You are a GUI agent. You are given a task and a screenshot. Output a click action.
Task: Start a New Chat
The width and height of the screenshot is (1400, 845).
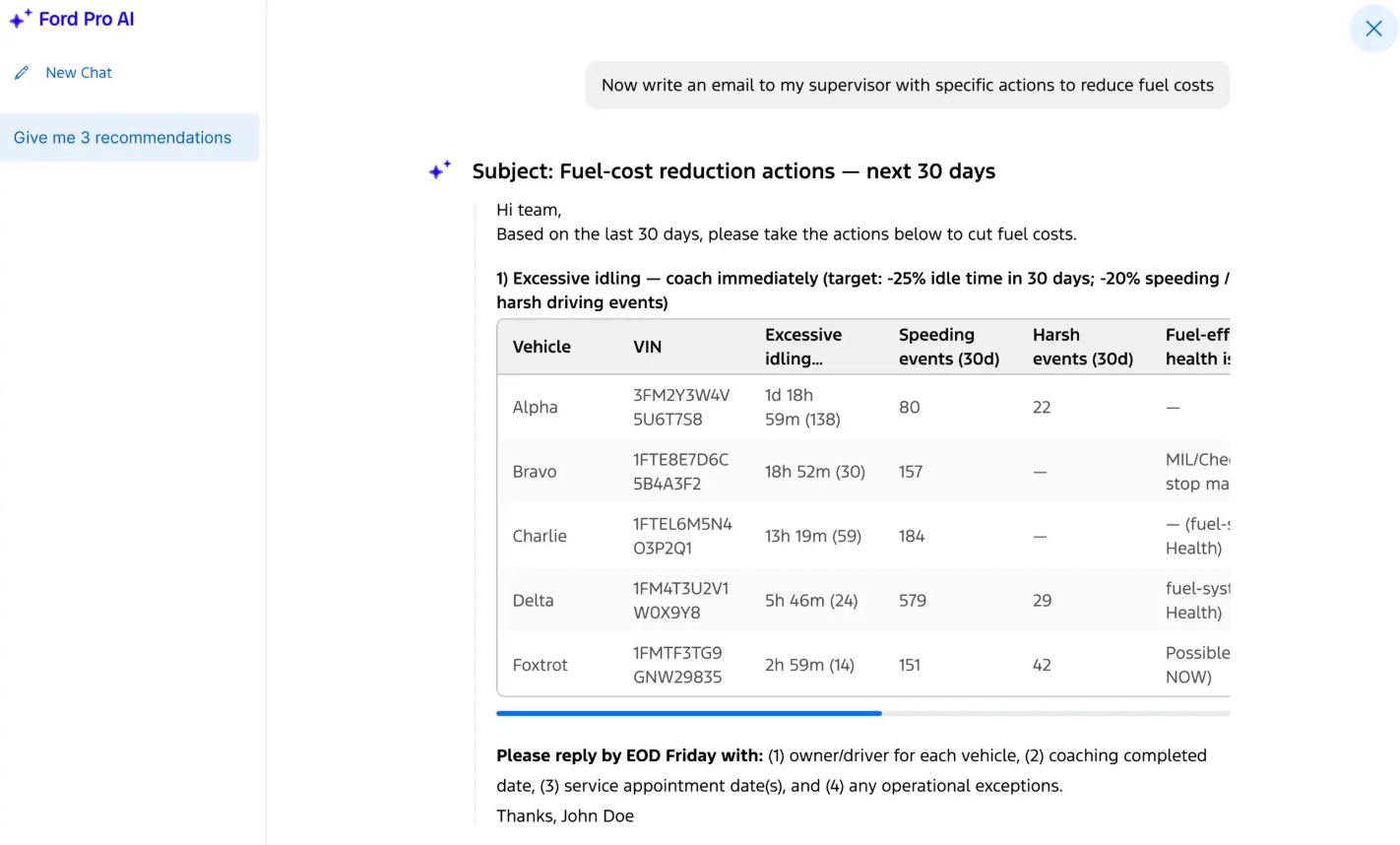pos(79,73)
